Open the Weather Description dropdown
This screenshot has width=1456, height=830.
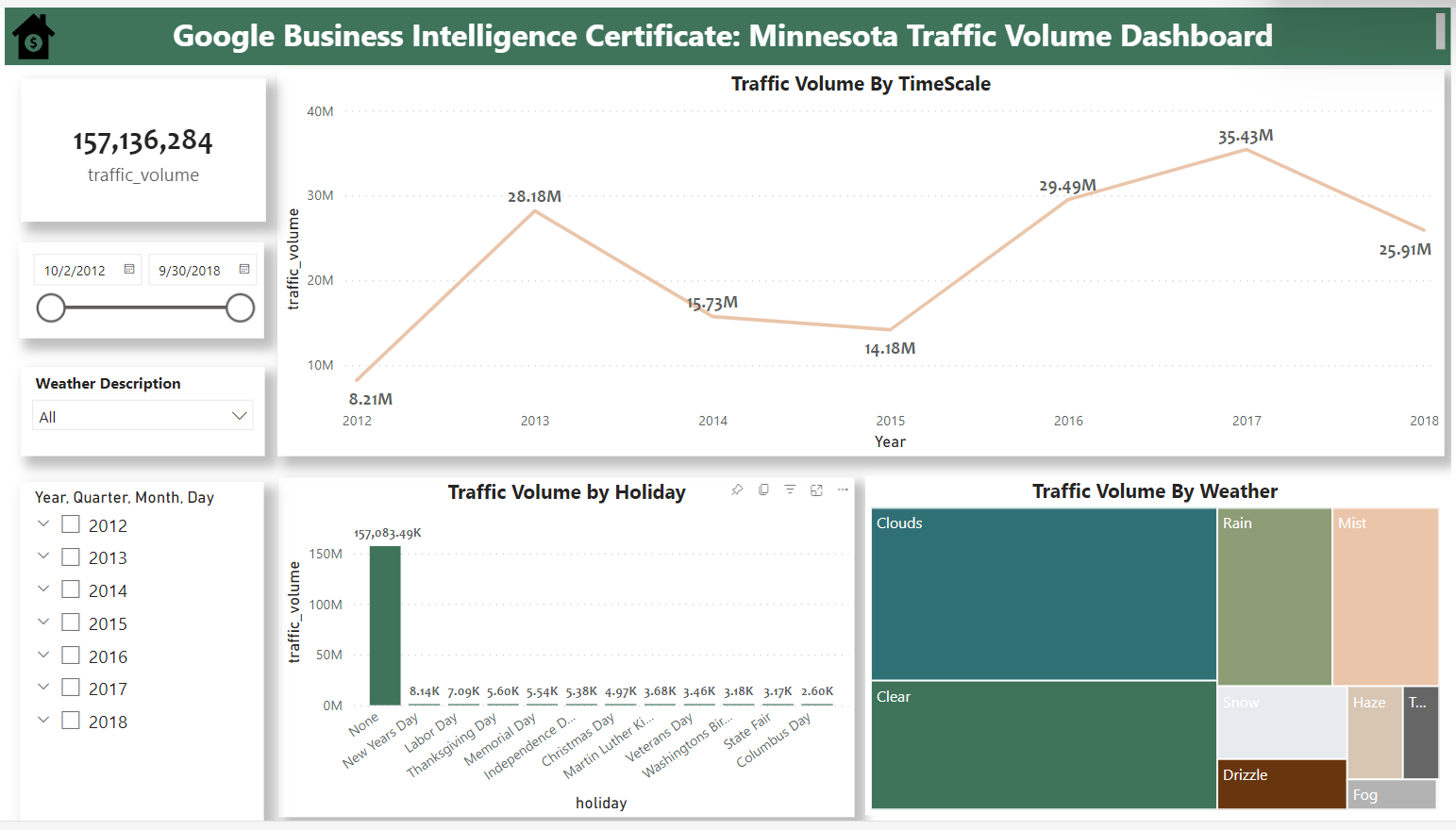coord(239,416)
